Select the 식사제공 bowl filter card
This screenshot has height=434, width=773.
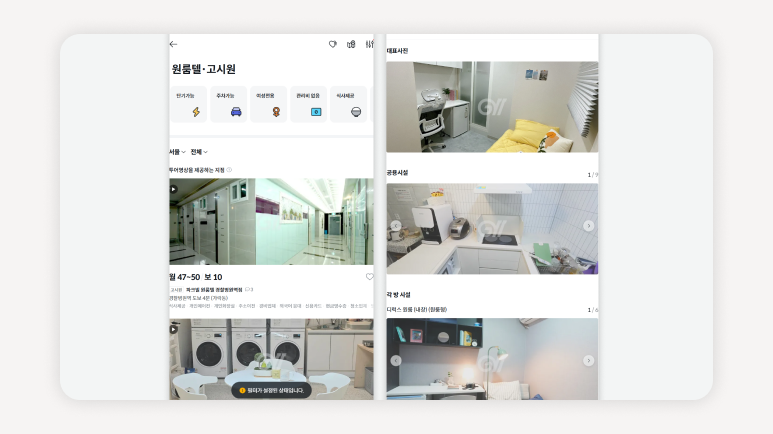[x=349, y=104]
